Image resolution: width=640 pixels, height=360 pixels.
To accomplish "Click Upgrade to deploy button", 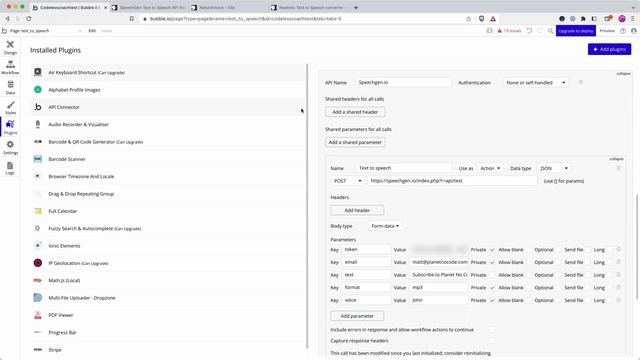I will 576,31.
